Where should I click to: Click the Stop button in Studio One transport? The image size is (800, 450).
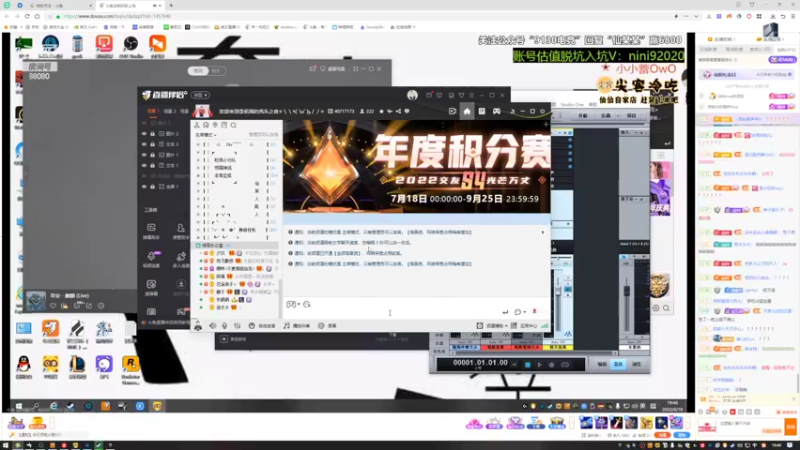coord(528,365)
